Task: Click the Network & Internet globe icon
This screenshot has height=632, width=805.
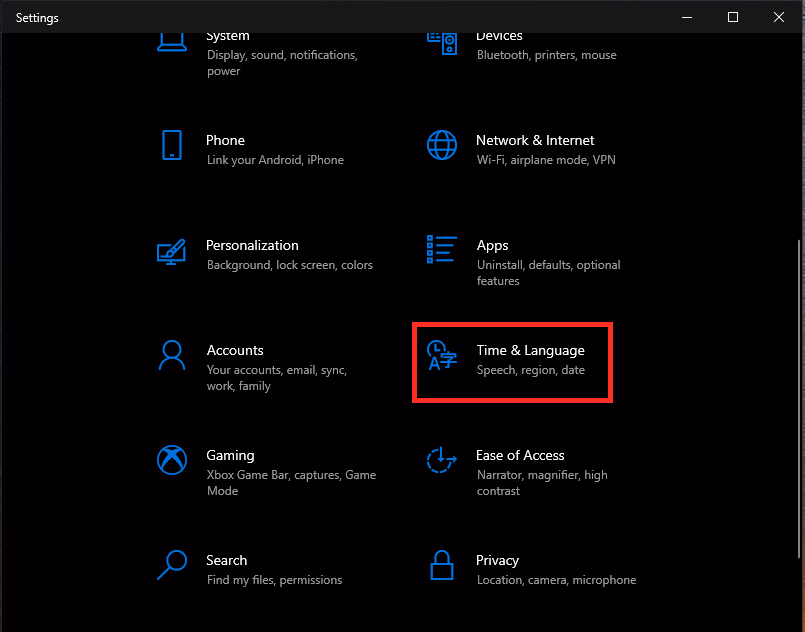Action: tap(441, 145)
